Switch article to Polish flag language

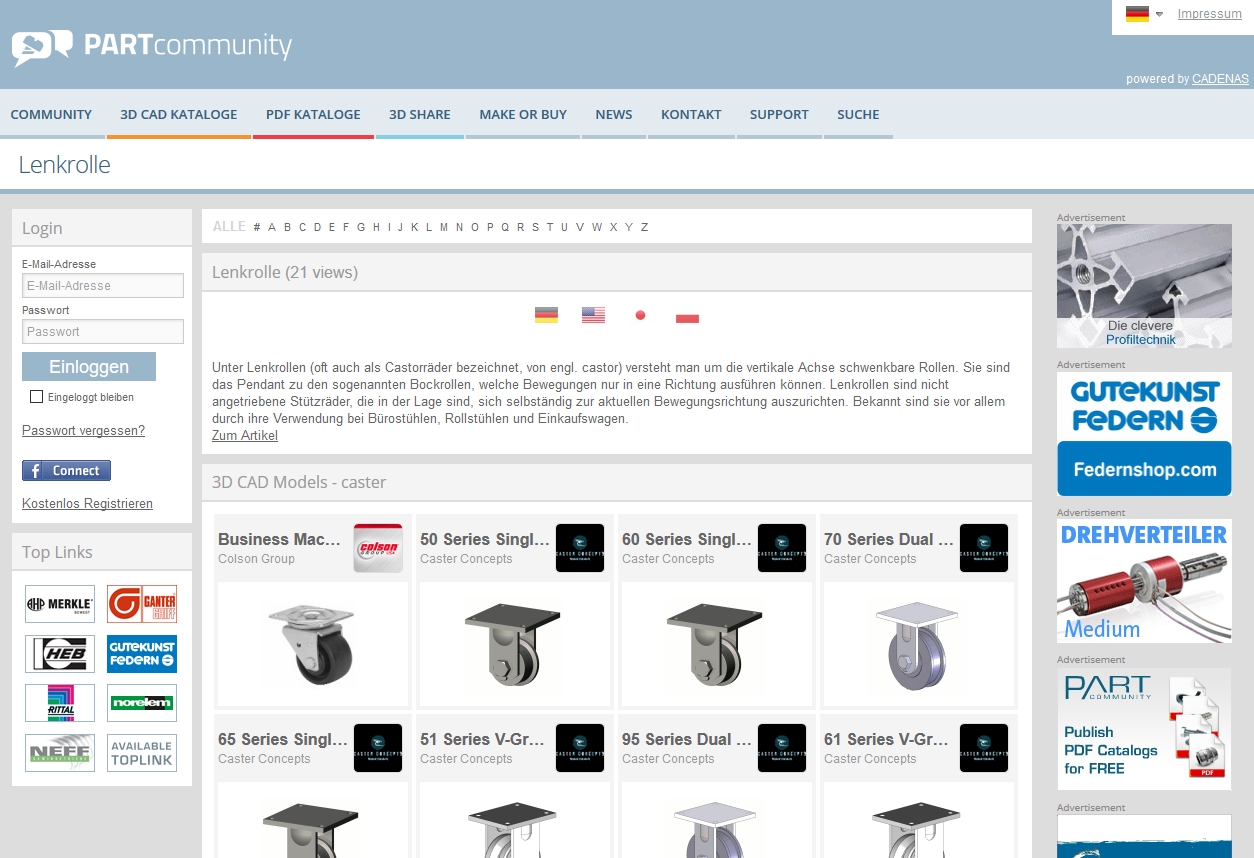[687, 315]
